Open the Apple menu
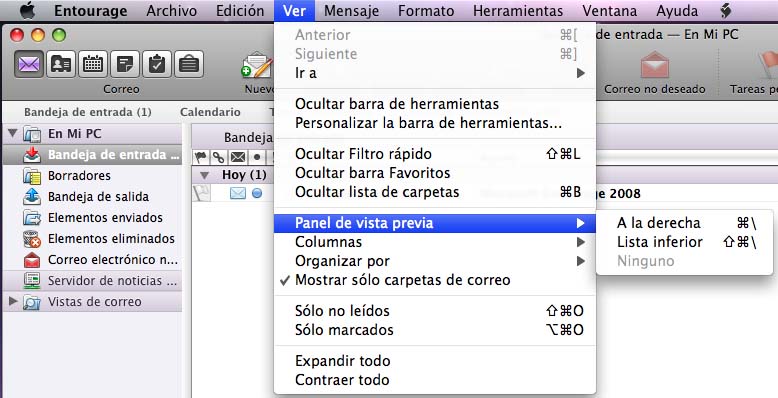Image resolution: width=778 pixels, height=398 pixels. coord(27,10)
